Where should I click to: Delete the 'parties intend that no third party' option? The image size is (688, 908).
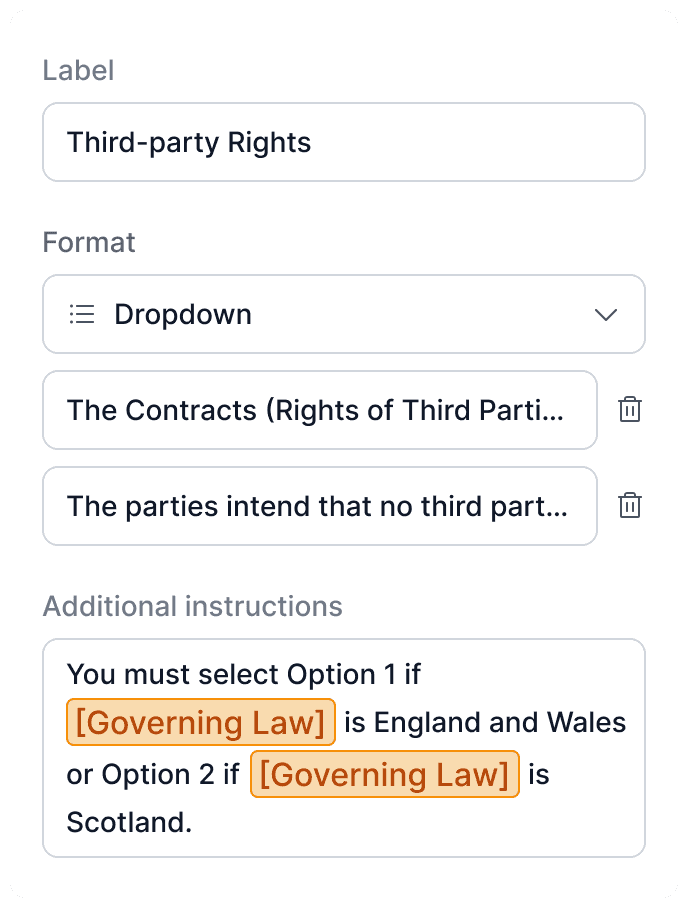pos(629,506)
